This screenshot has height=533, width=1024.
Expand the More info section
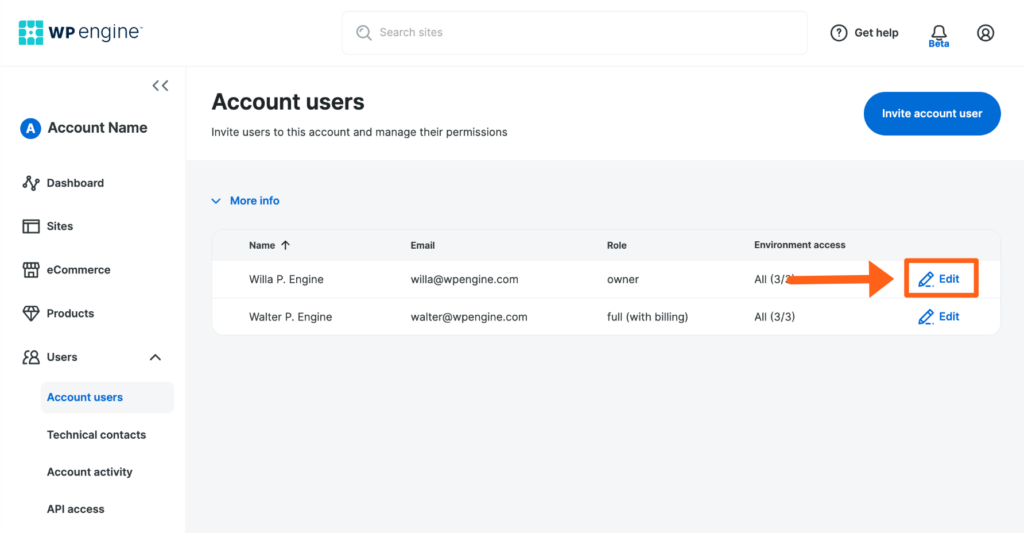click(x=245, y=201)
